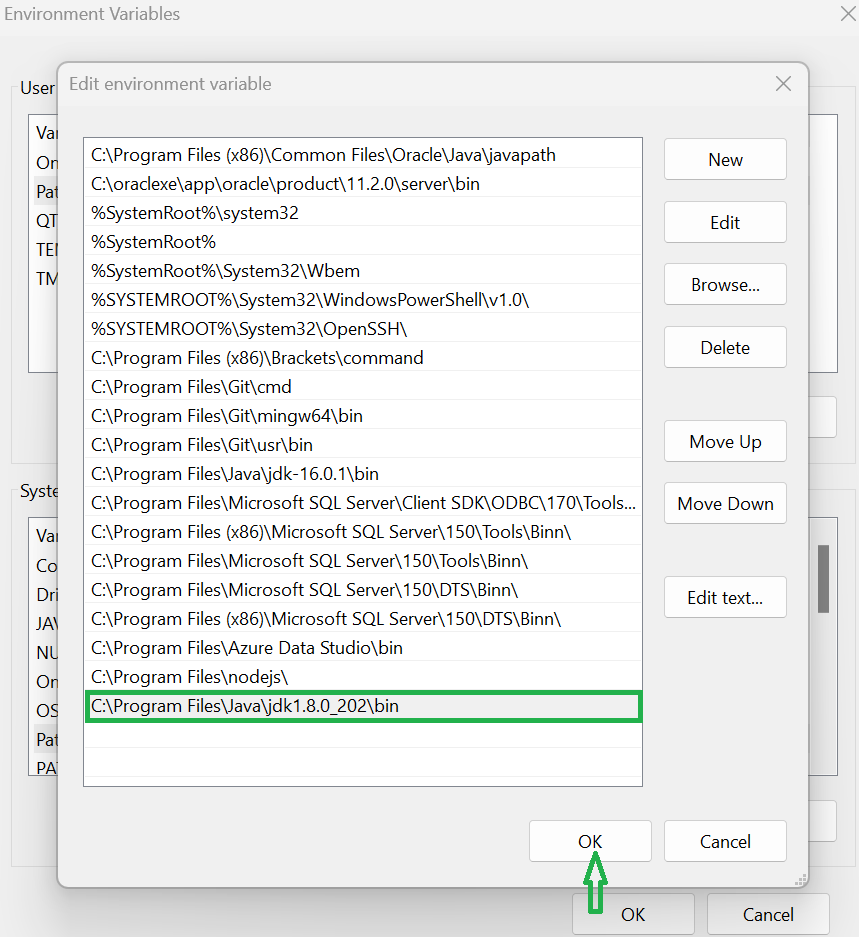Screen dimensions: 859x937
Task: Select the Git\cmd path entry
Action: (363, 387)
